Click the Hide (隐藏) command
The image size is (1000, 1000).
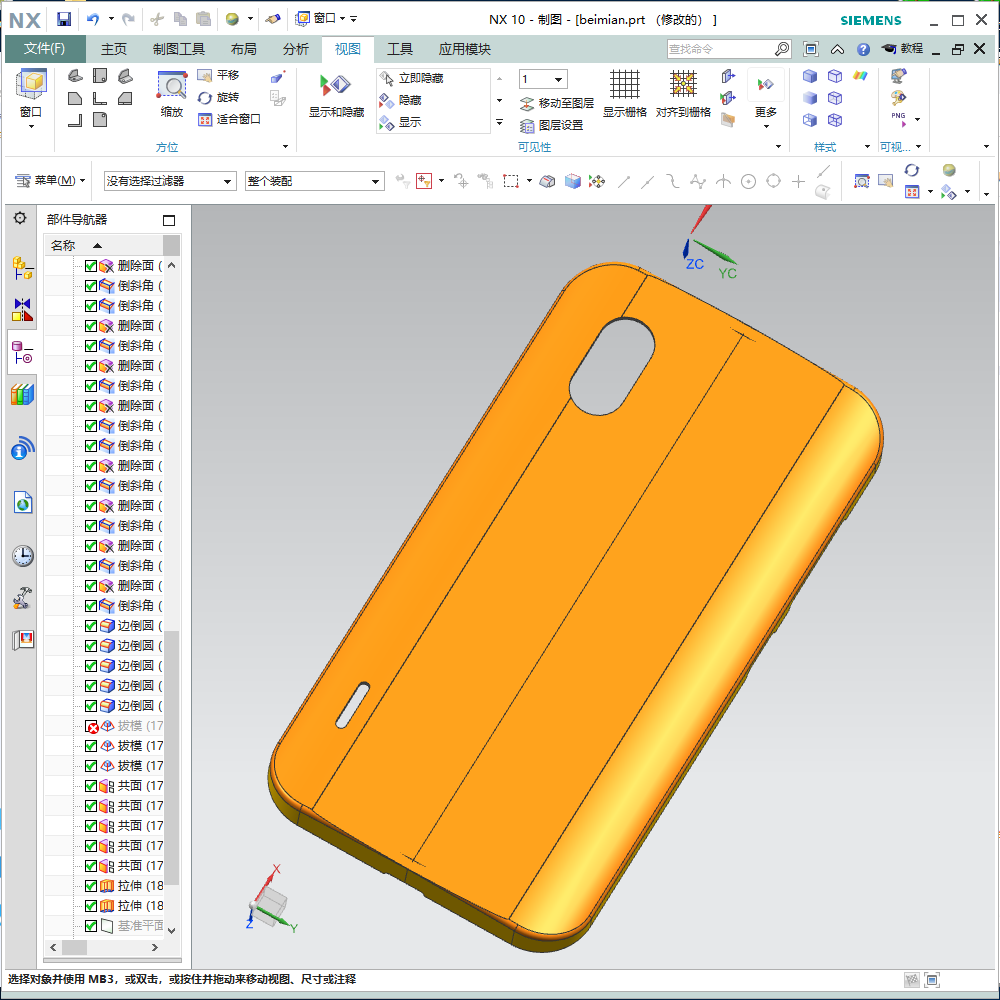coord(401,100)
